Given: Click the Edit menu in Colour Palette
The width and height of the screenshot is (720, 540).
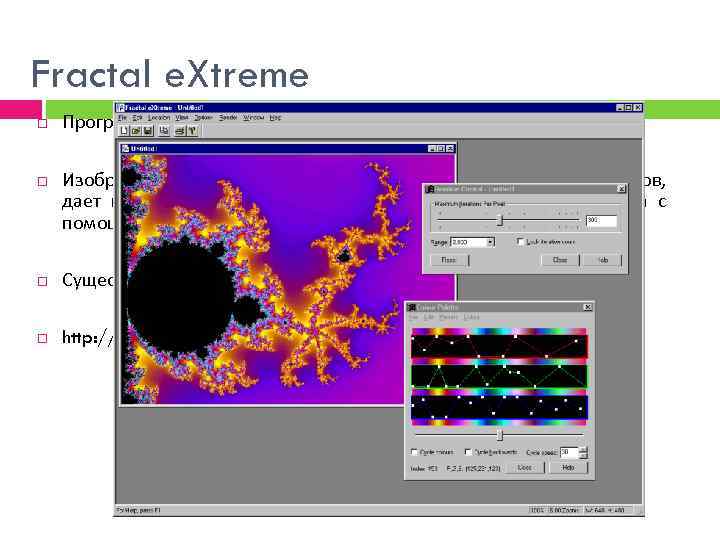Looking at the screenshot, I should 428,317.
